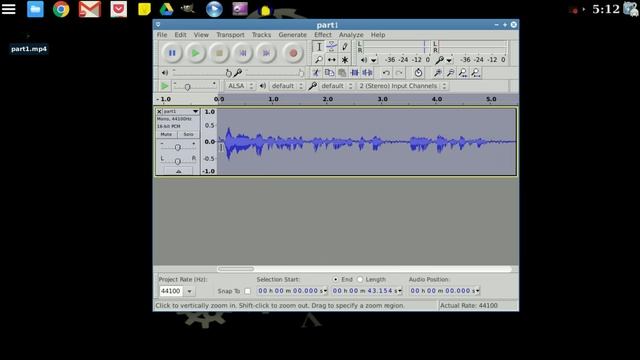Click the track gain slider knob
This screenshot has width=640, height=360.
(178, 147)
